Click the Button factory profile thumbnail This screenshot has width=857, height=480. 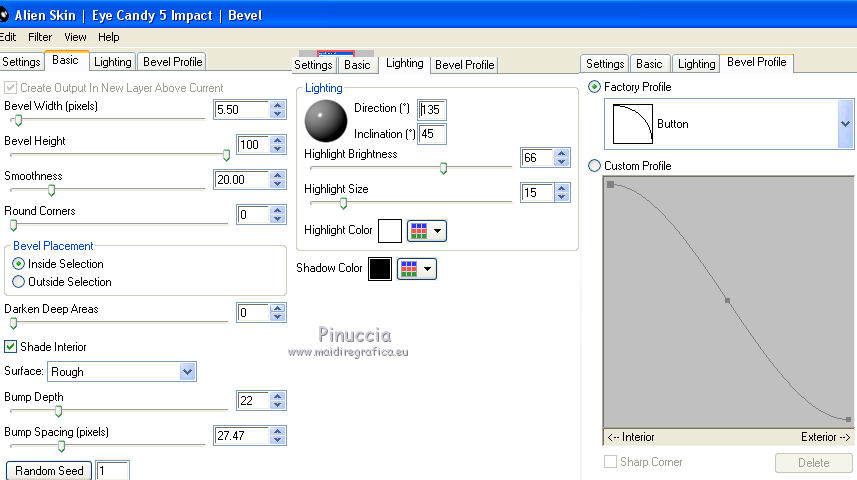click(633, 124)
